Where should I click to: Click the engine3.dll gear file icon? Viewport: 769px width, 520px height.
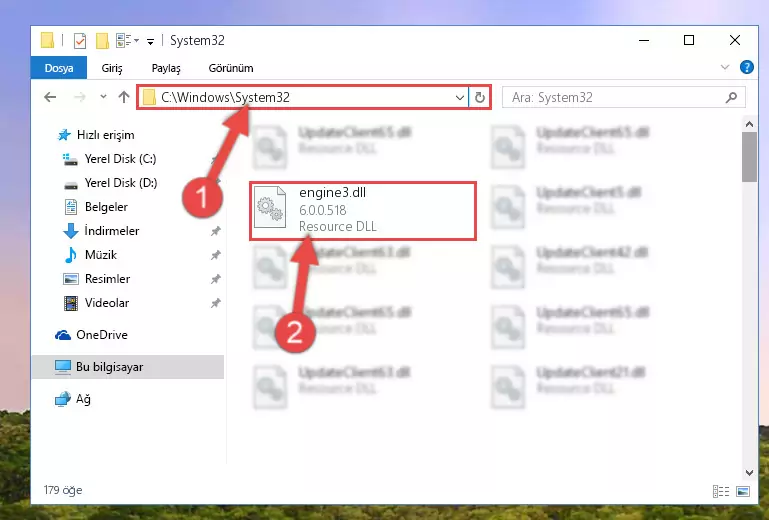[x=270, y=207]
